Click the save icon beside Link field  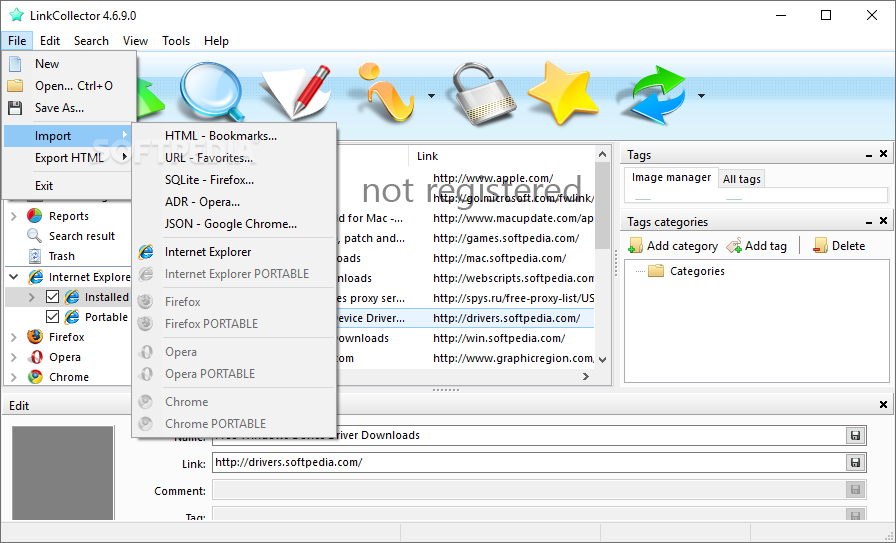pyautogui.click(x=855, y=462)
